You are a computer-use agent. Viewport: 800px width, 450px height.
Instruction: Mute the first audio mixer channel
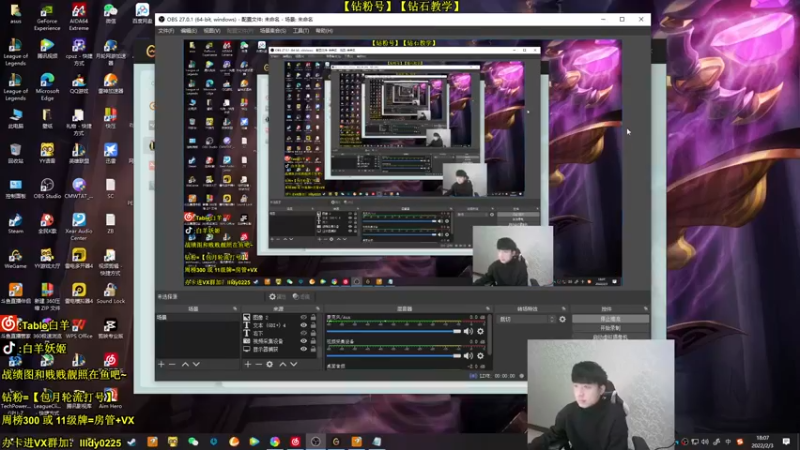click(x=468, y=331)
